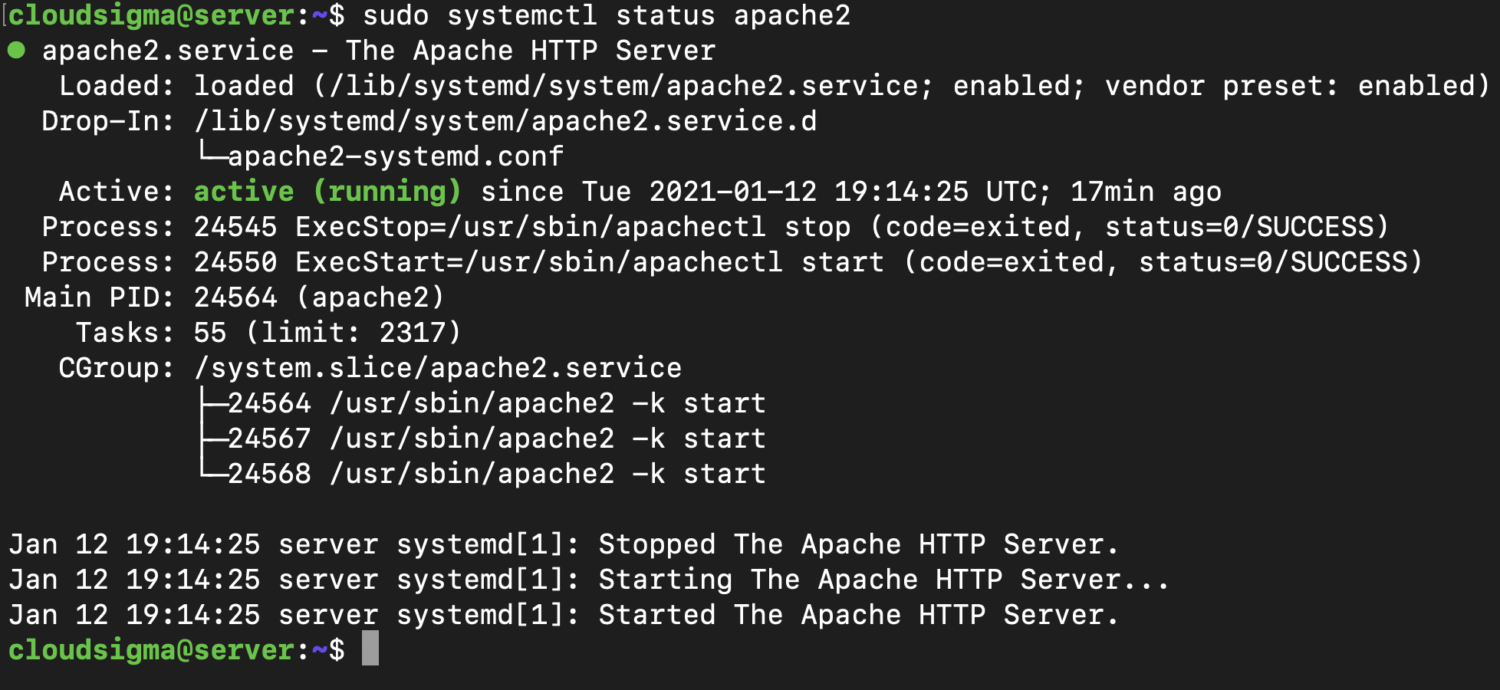
Task: Click the path /lib/systemd/system/apache2.service.d
Action: tap(506, 121)
